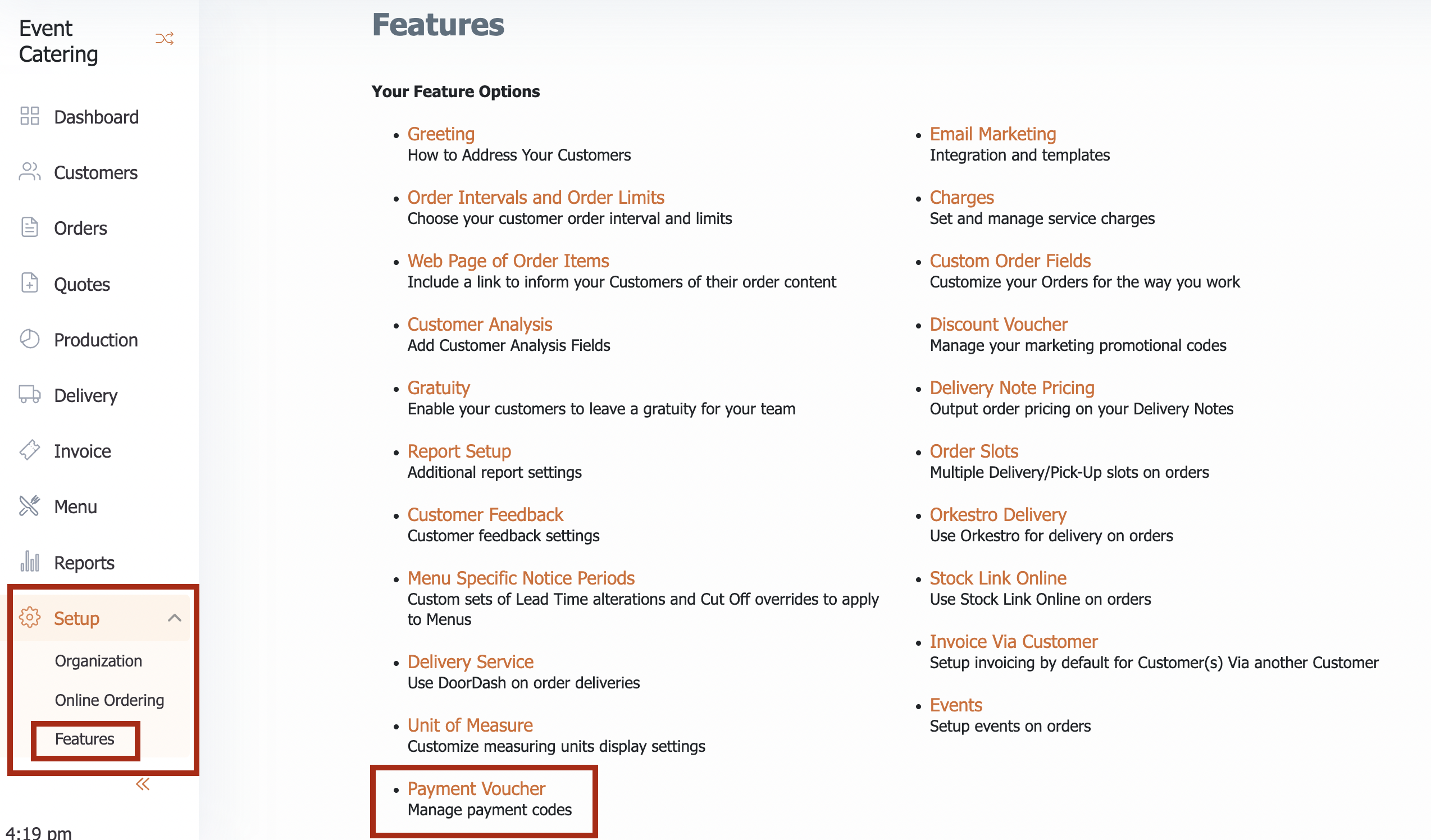Click the Dashboard grid icon

coord(30,116)
